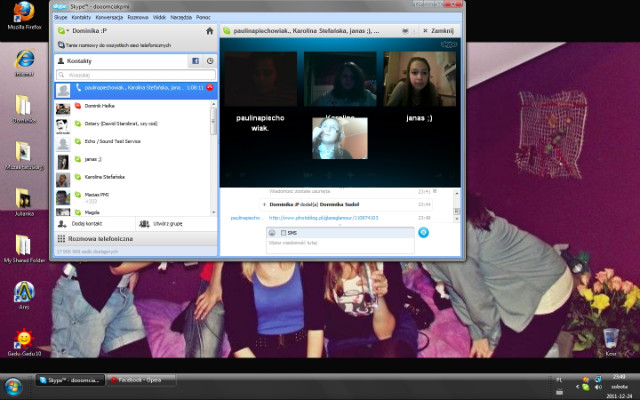Switch to Skype taskbar button
This screenshot has width=640, height=400.
pos(70,380)
